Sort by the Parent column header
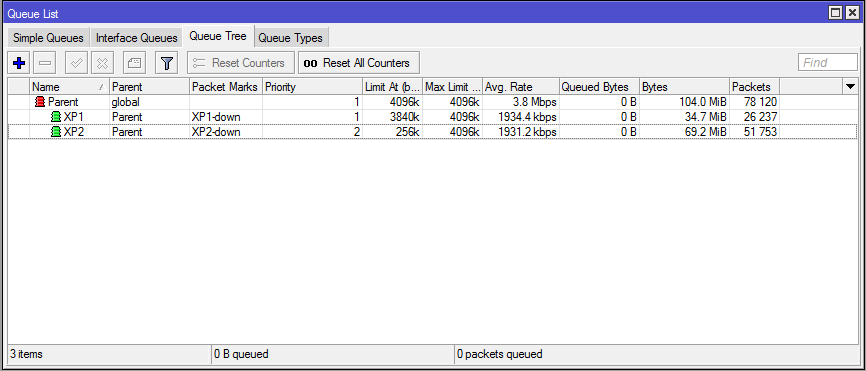The image size is (866, 371). coord(149,87)
